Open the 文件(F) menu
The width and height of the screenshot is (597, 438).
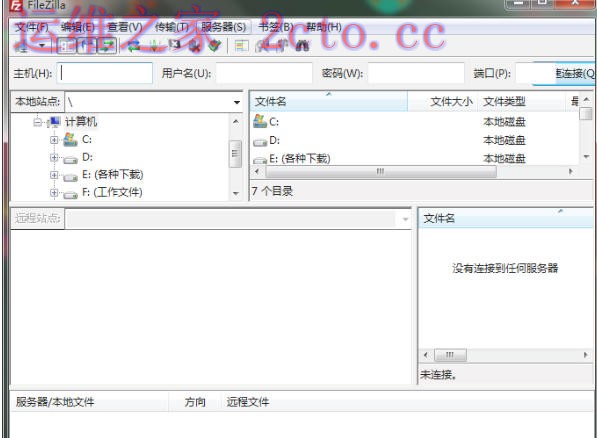point(32,27)
